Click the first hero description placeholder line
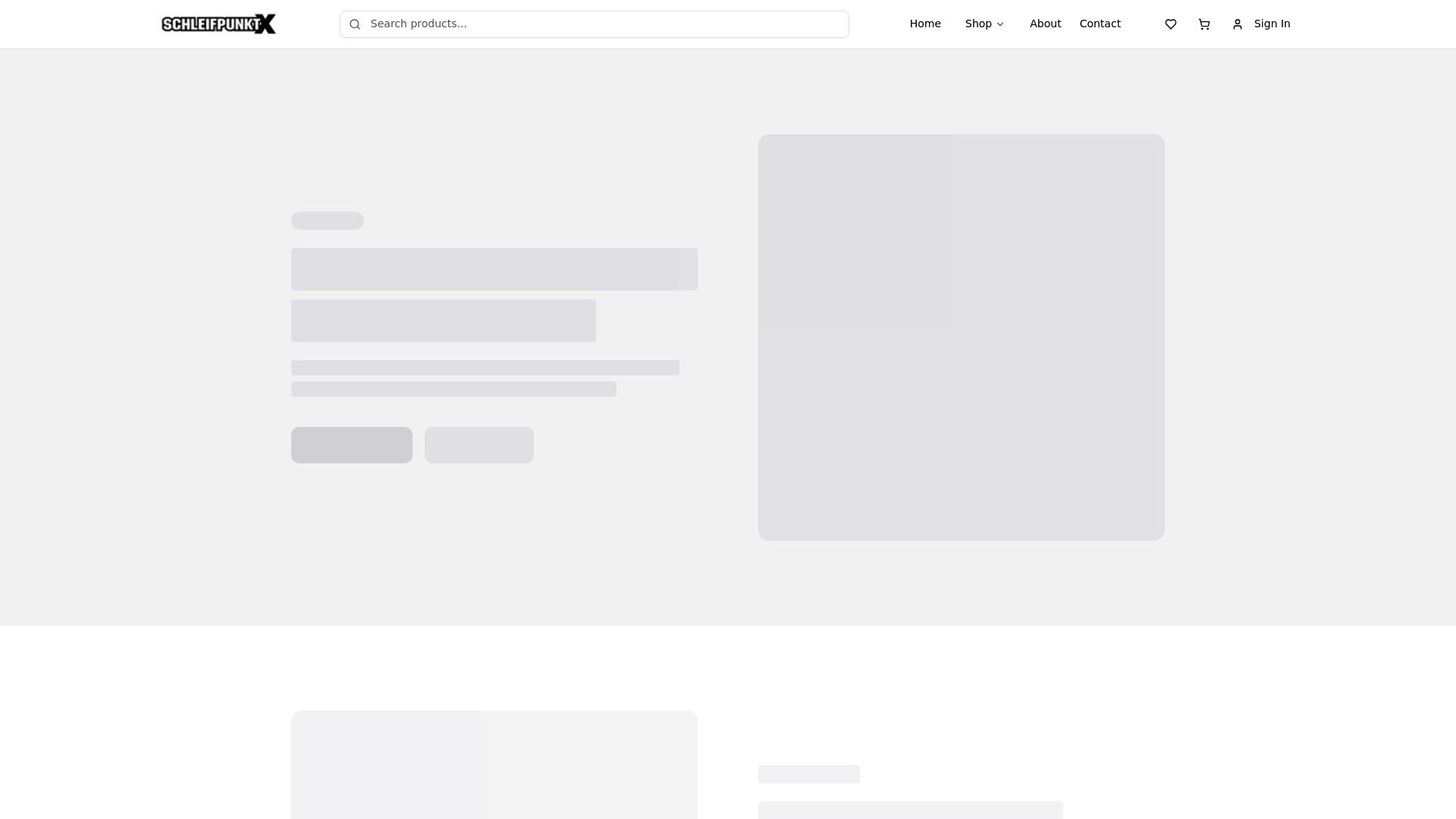 pyautogui.click(x=485, y=368)
